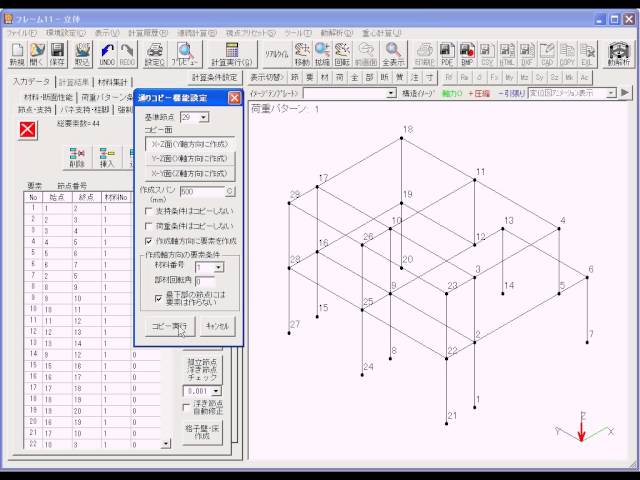Open a file with 開く icon
Image resolution: width=640 pixels, height=480 pixels.
click(37, 54)
